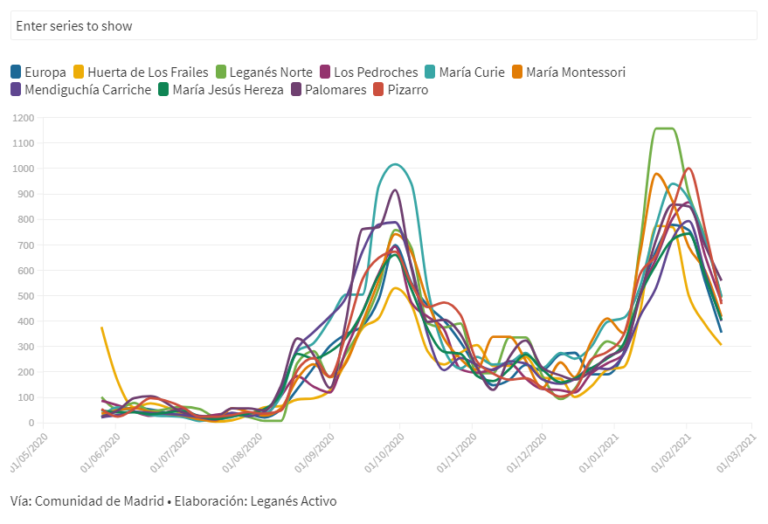Toggle the Europa series label

tap(45, 72)
